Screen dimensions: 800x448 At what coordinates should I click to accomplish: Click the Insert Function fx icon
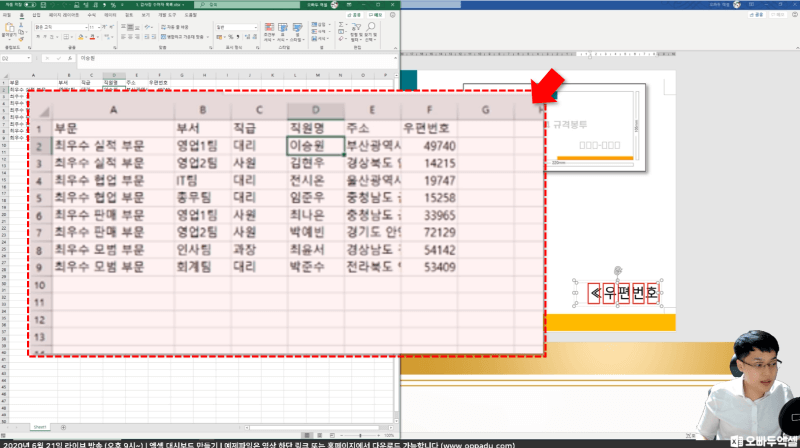click(69, 58)
